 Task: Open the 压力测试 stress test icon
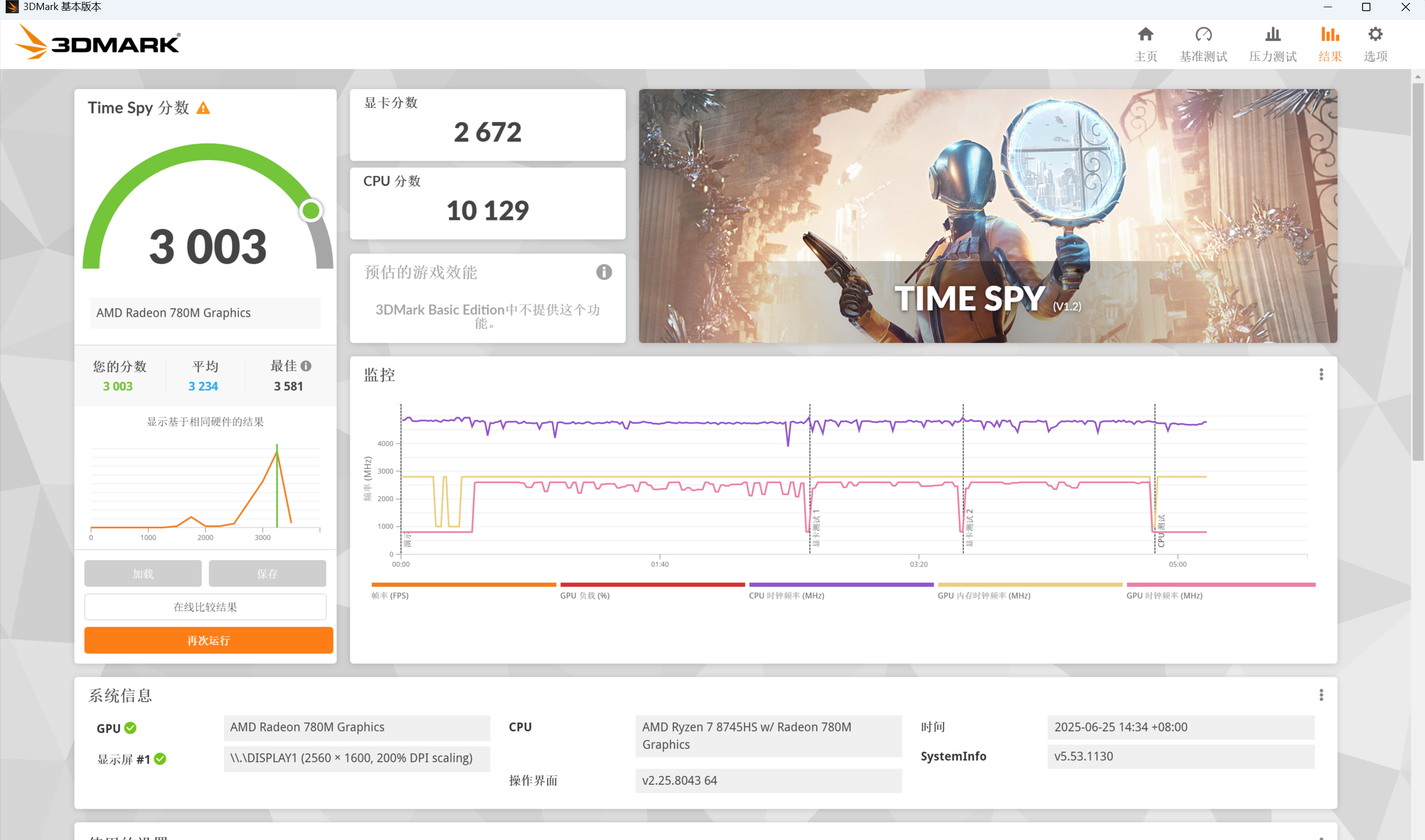point(1273,34)
